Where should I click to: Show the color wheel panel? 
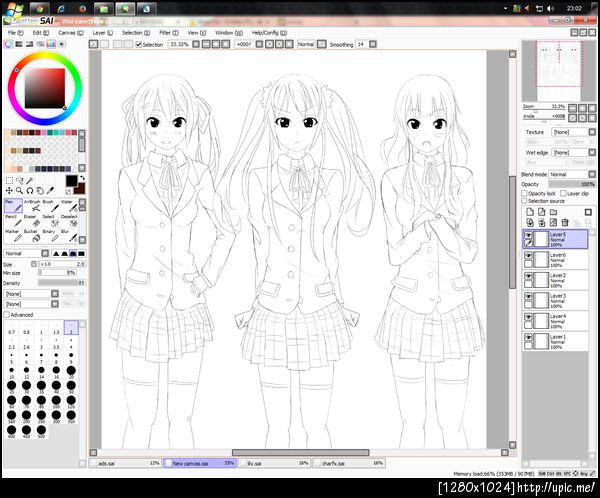click(x=8, y=44)
